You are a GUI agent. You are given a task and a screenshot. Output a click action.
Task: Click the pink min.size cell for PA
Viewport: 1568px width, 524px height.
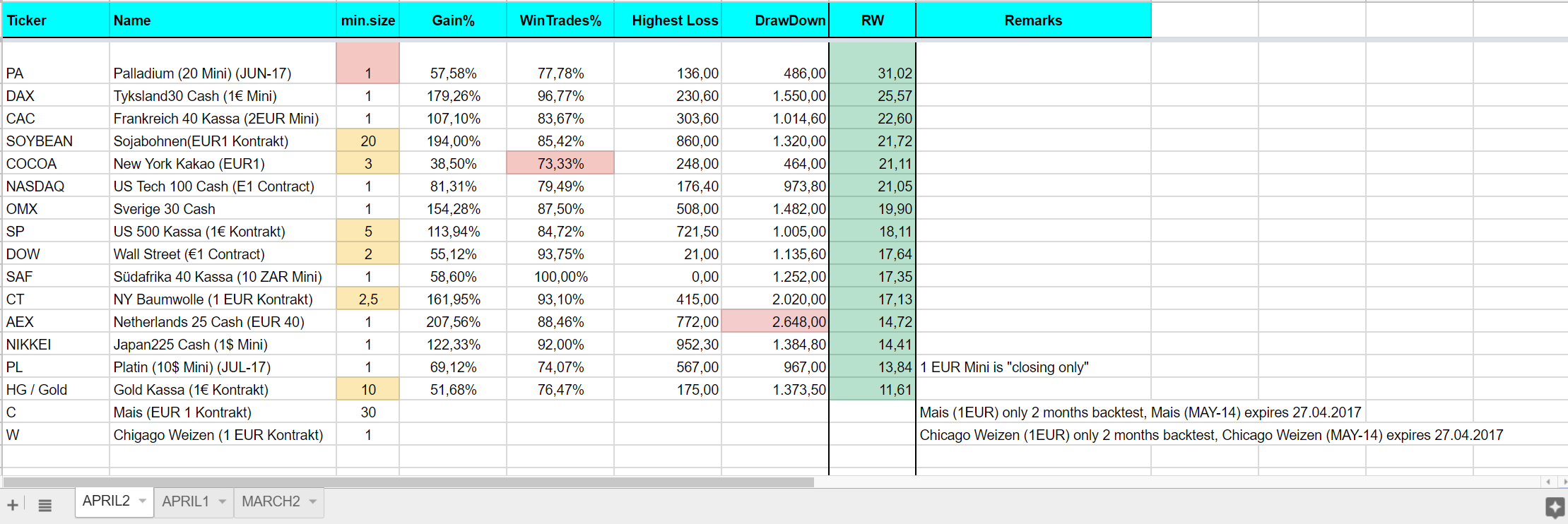pyautogui.click(x=367, y=63)
